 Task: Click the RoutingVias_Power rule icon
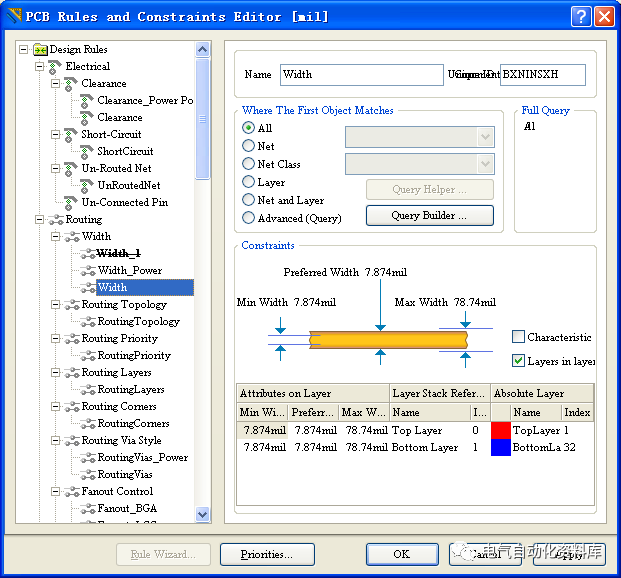click(x=88, y=458)
